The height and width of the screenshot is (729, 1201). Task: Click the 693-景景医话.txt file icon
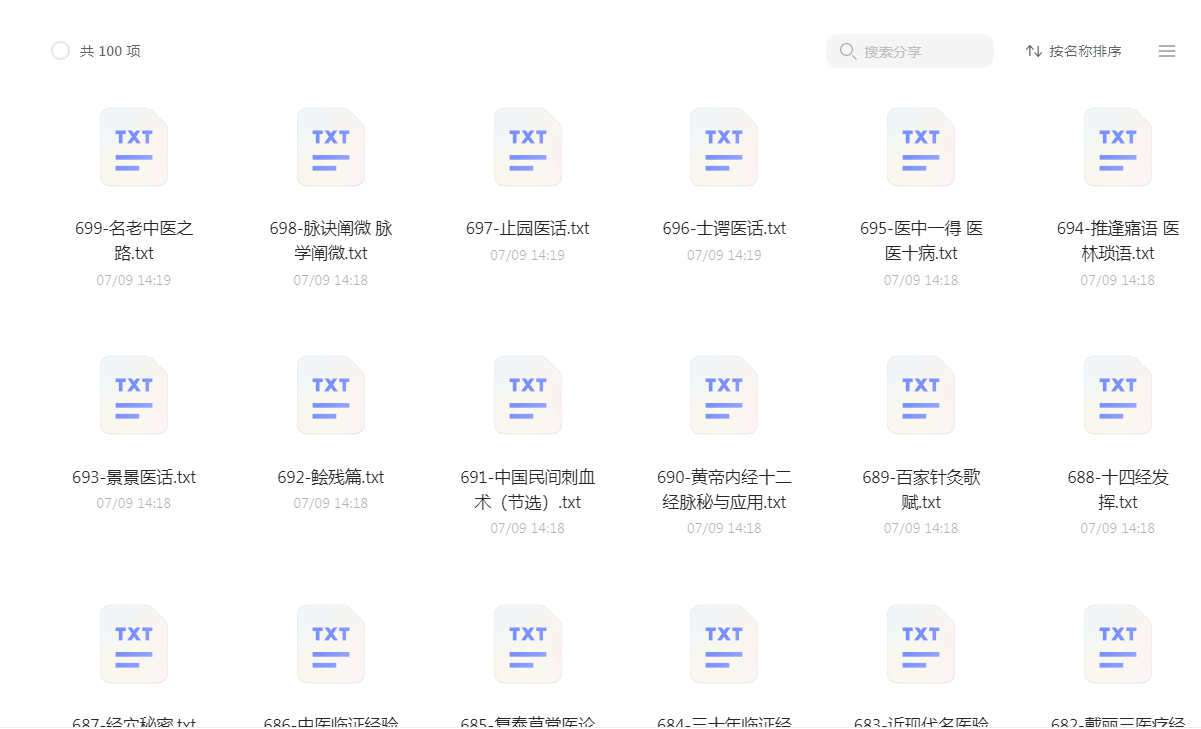click(x=134, y=395)
